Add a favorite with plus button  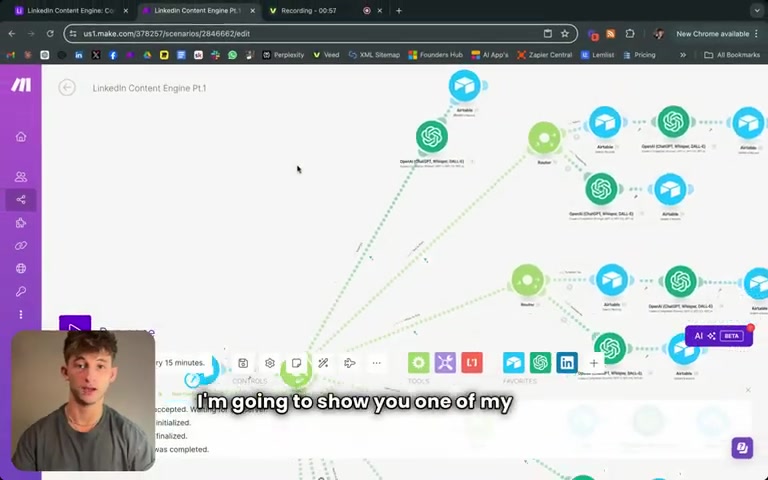point(594,363)
